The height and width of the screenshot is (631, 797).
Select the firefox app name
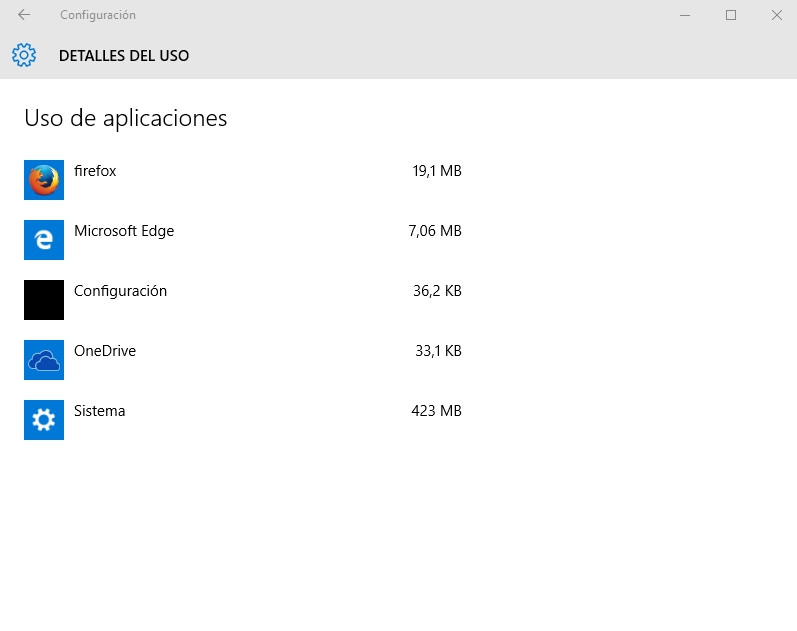(95, 171)
